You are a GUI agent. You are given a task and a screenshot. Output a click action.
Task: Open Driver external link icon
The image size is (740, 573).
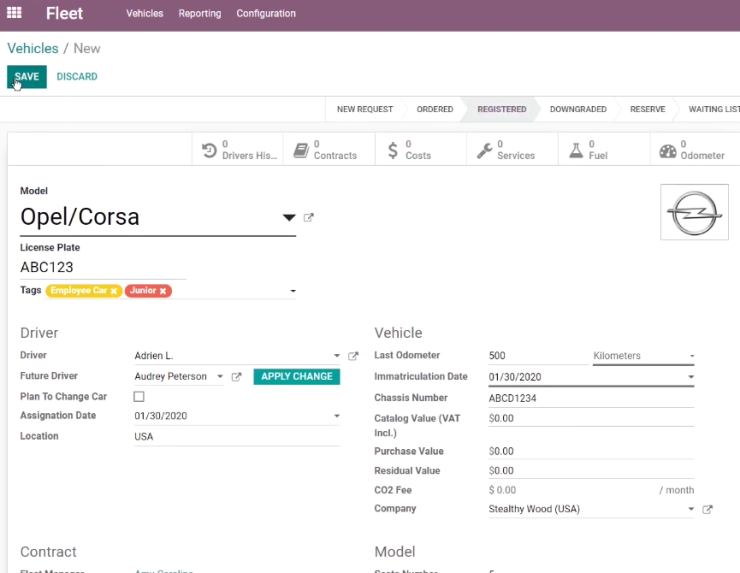(353, 356)
